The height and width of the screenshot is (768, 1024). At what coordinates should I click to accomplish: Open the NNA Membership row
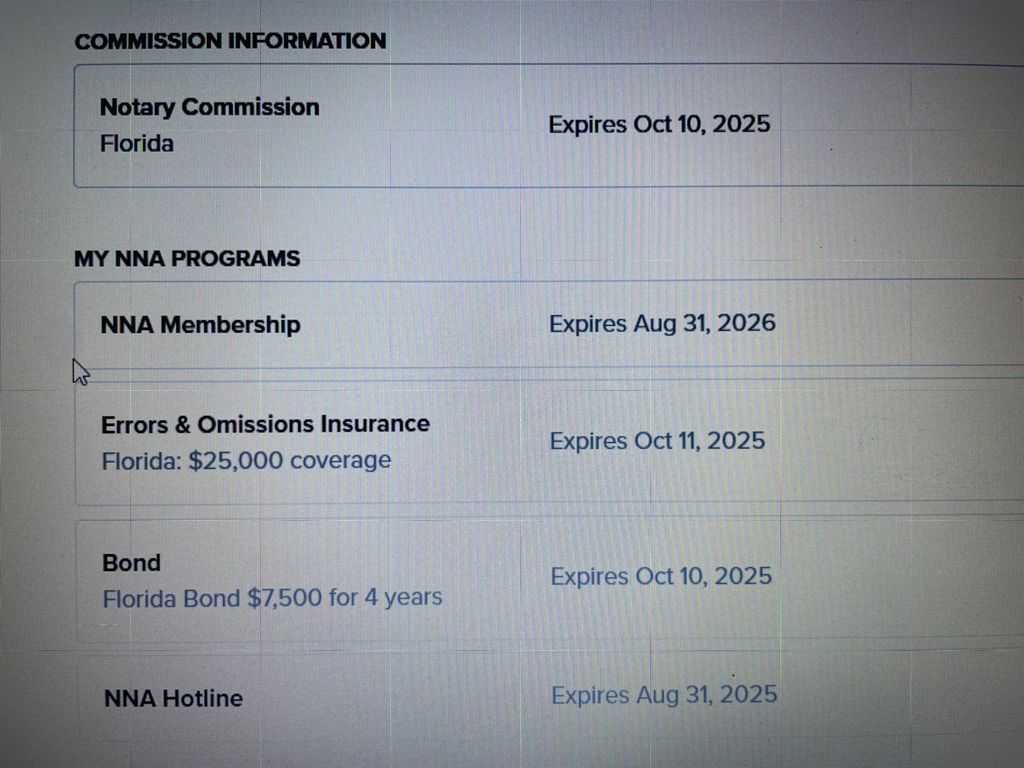click(549, 325)
